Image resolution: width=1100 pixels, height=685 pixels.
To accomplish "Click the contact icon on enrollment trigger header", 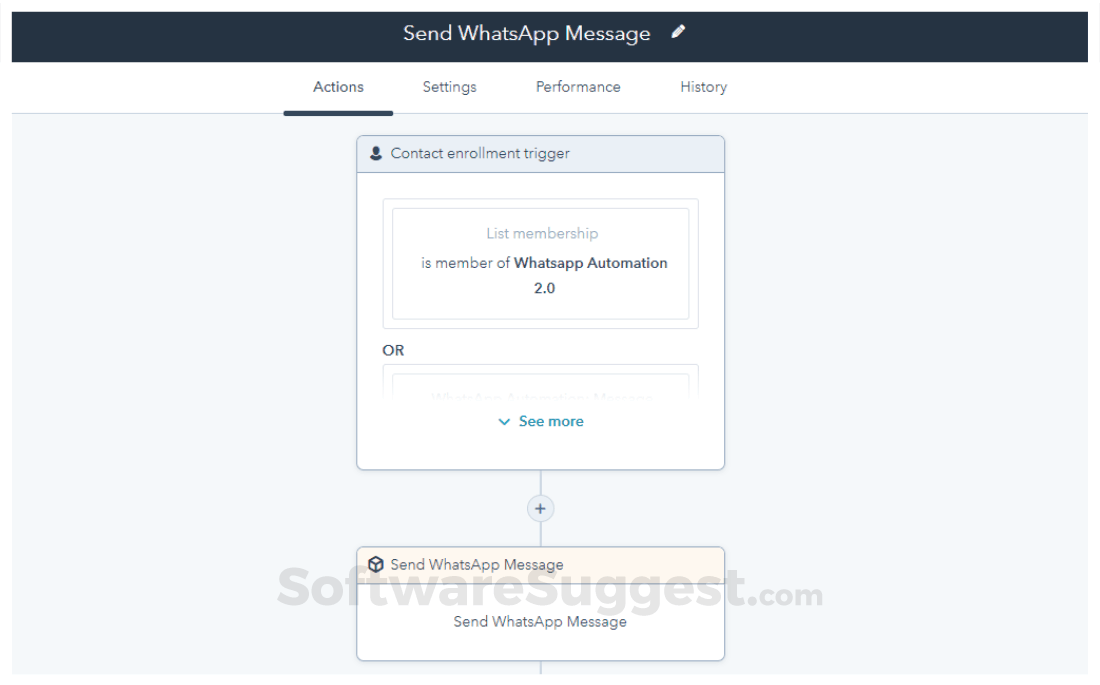I will pos(375,153).
